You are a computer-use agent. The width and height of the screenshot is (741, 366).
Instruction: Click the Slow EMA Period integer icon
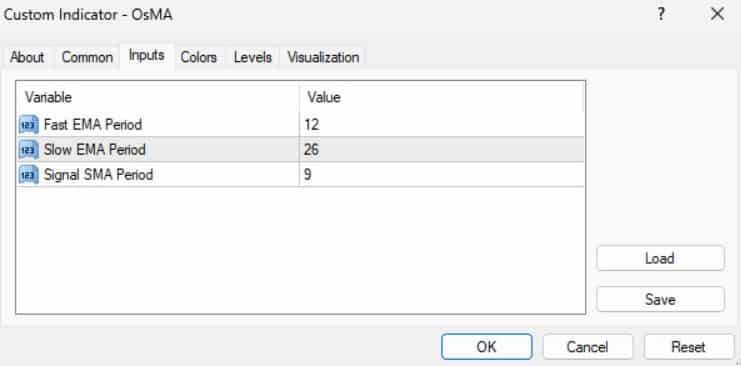click(x=28, y=150)
